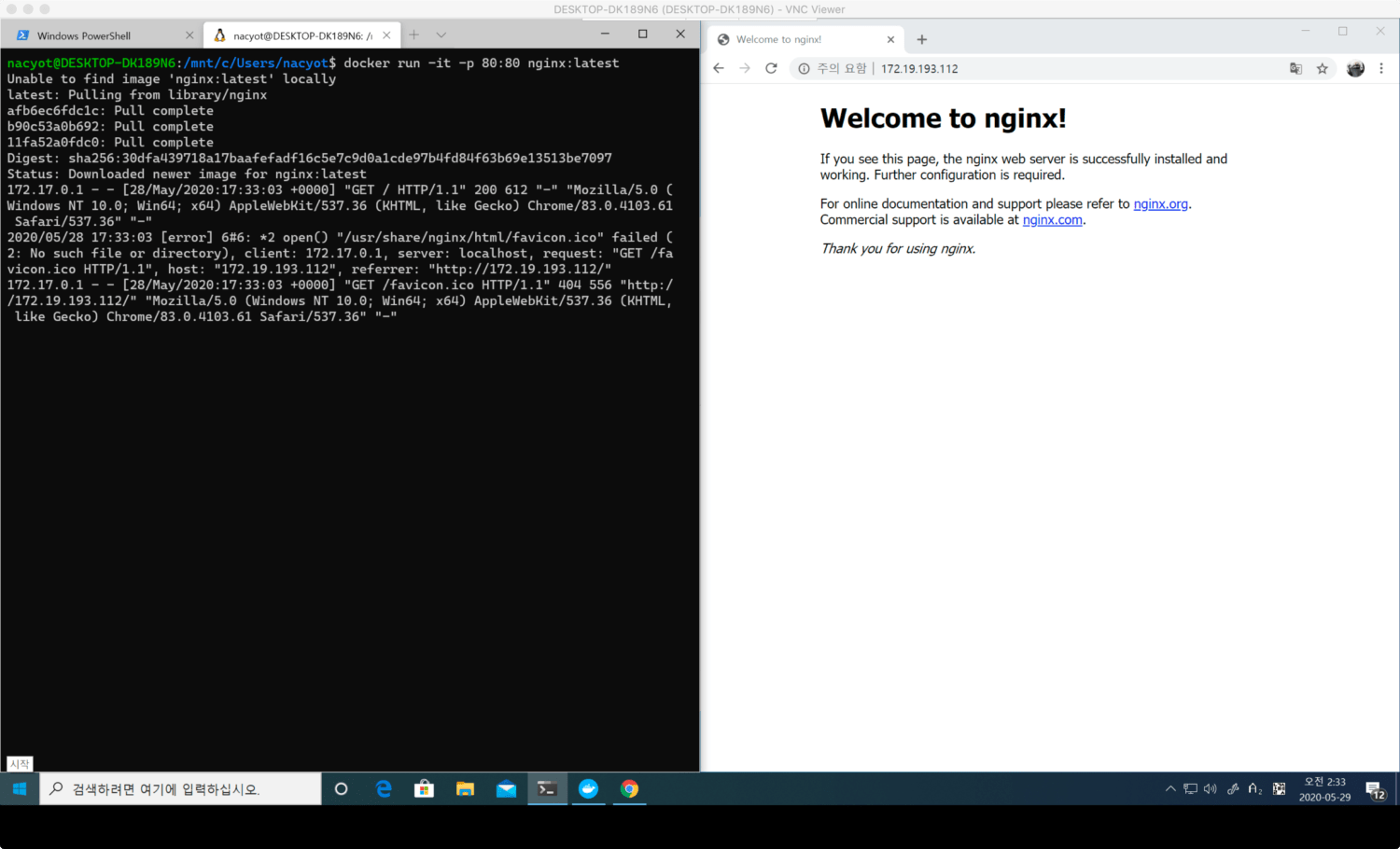Click the pen/ink tray icon
The image size is (1400, 849).
[1233, 789]
